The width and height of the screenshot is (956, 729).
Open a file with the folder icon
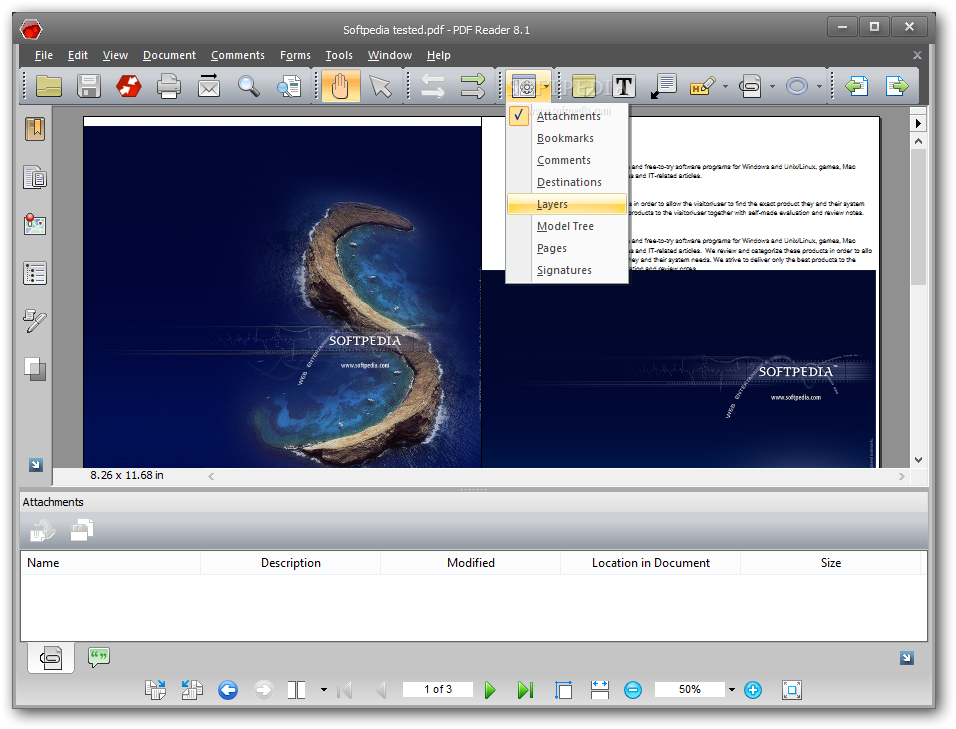(x=49, y=86)
